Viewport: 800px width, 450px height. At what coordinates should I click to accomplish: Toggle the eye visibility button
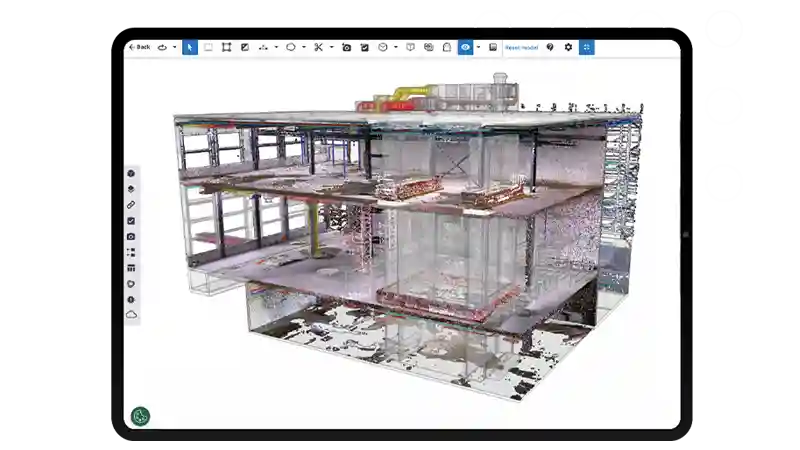[x=465, y=47]
